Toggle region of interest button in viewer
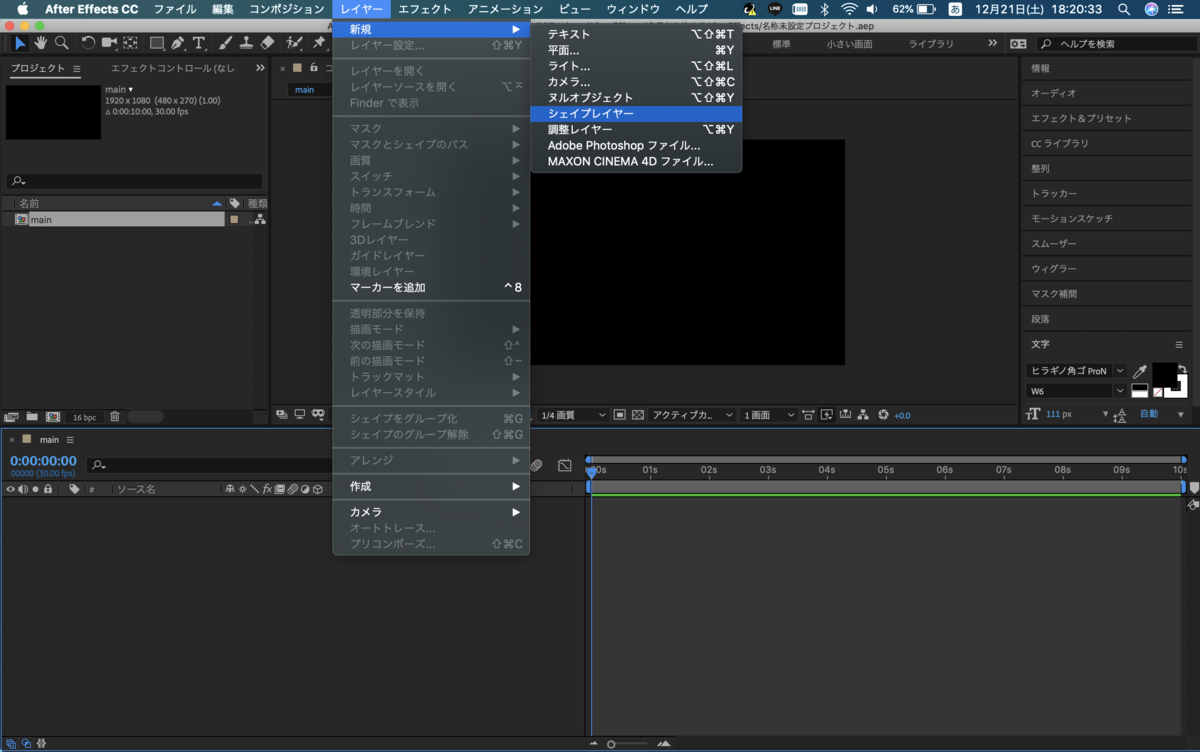 [x=619, y=415]
